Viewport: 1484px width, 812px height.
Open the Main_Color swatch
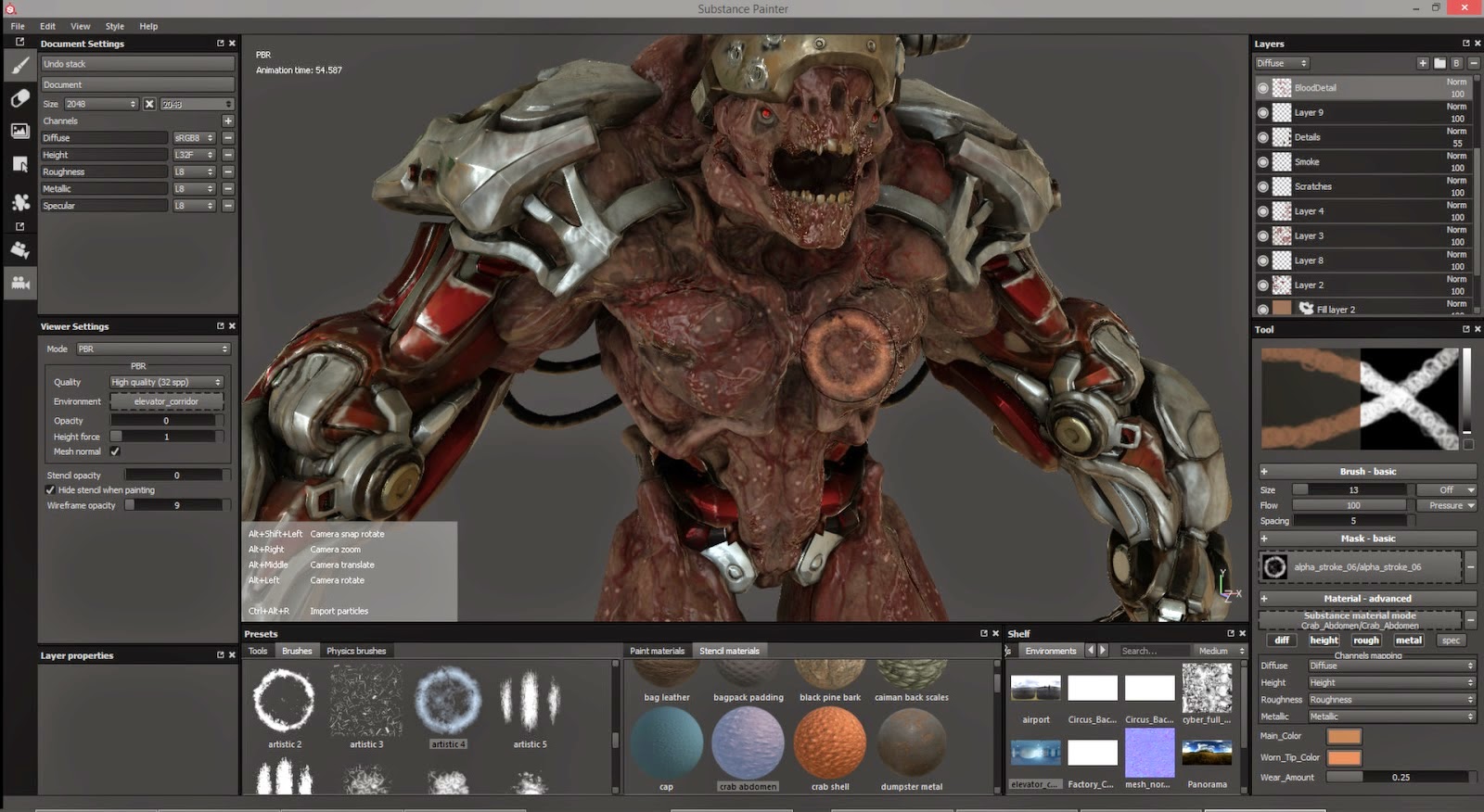(x=1344, y=736)
